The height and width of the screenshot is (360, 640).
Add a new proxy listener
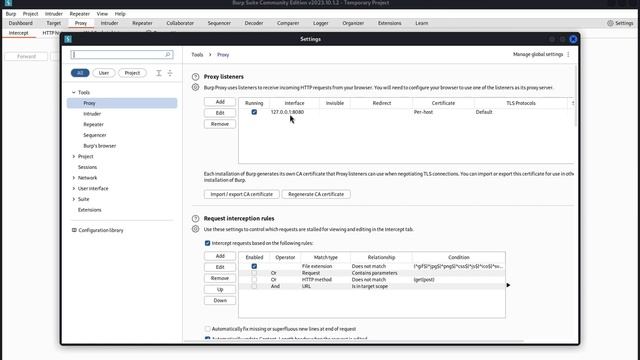click(x=220, y=102)
